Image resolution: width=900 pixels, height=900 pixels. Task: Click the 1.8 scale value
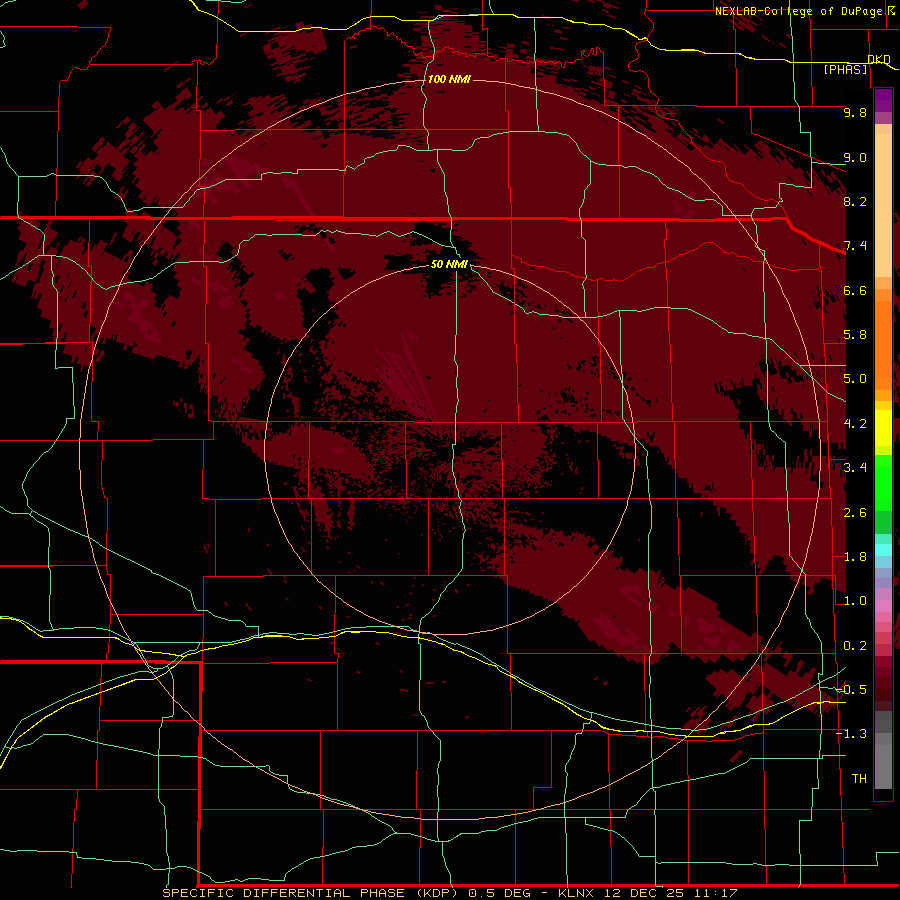point(855,557)
